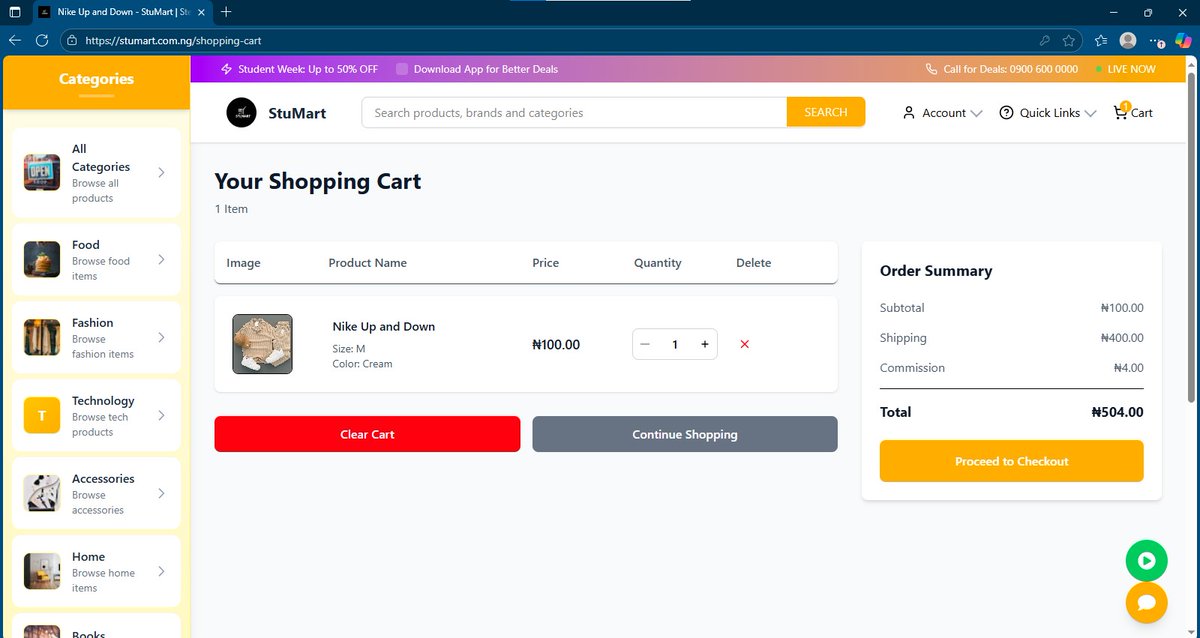
Task: Click the Home category image
Action: (x=42, y=572)
